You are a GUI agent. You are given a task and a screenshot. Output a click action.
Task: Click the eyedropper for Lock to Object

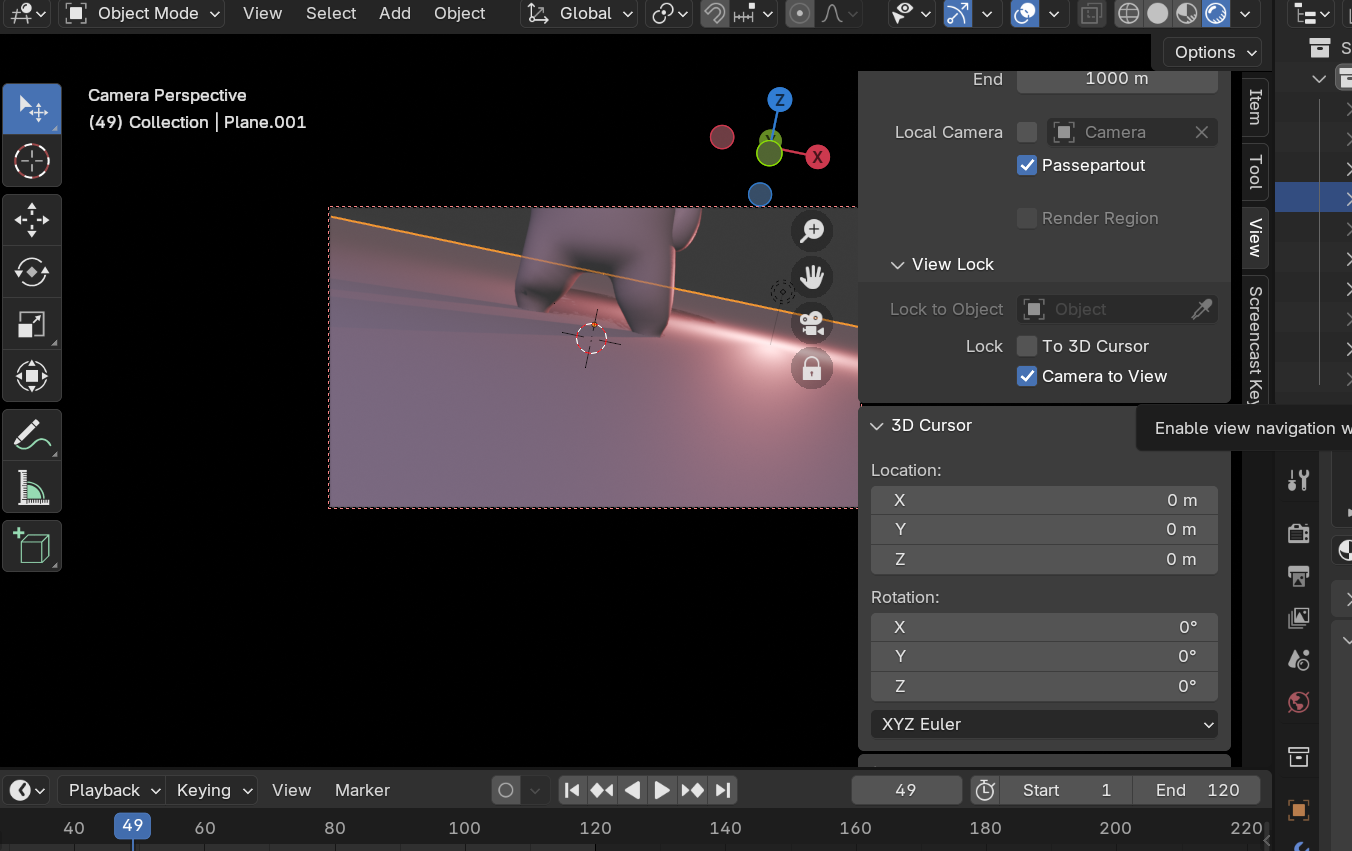point(1201,310)
